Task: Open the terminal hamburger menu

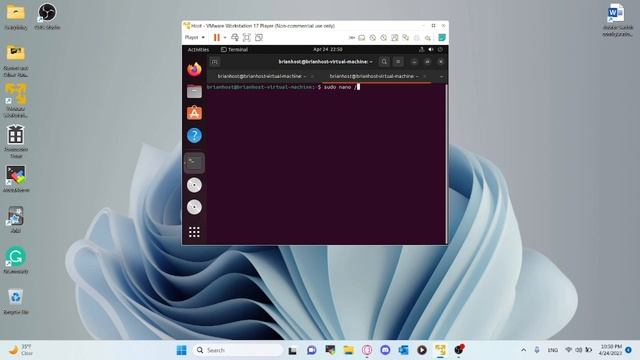Action: click(398, 62)
